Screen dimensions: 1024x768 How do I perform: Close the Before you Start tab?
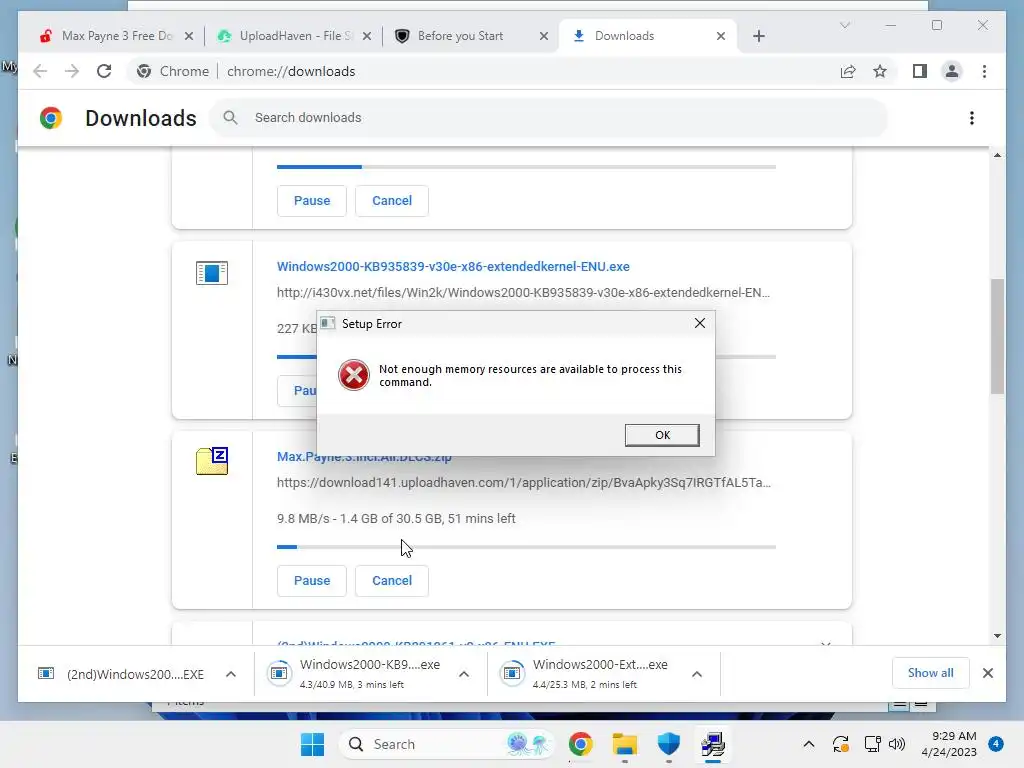tap(544, 36)
